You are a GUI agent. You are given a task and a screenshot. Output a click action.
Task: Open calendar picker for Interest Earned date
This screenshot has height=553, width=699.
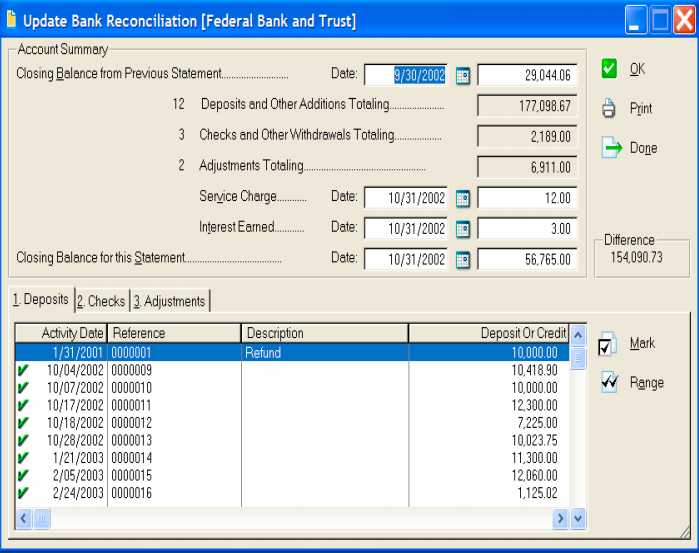coord(463,229)
